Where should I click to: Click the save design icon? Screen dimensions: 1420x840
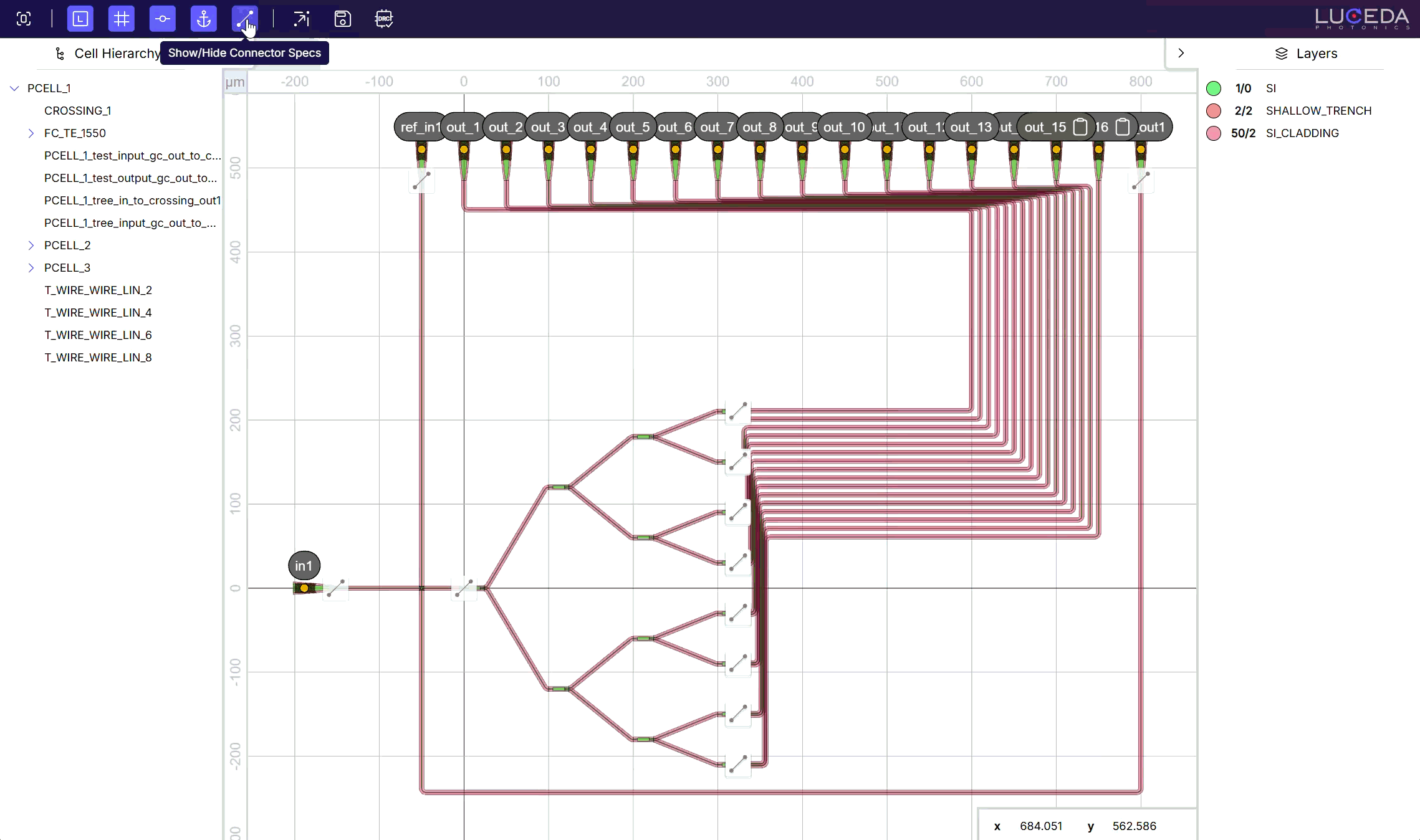342,19
